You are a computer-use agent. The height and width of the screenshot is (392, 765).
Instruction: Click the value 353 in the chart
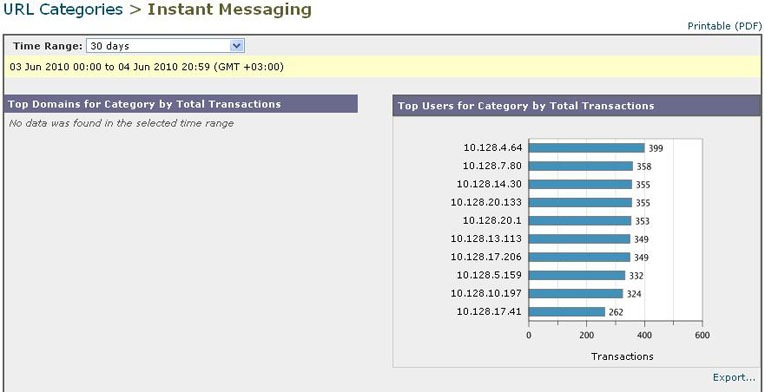pos(642,221)
